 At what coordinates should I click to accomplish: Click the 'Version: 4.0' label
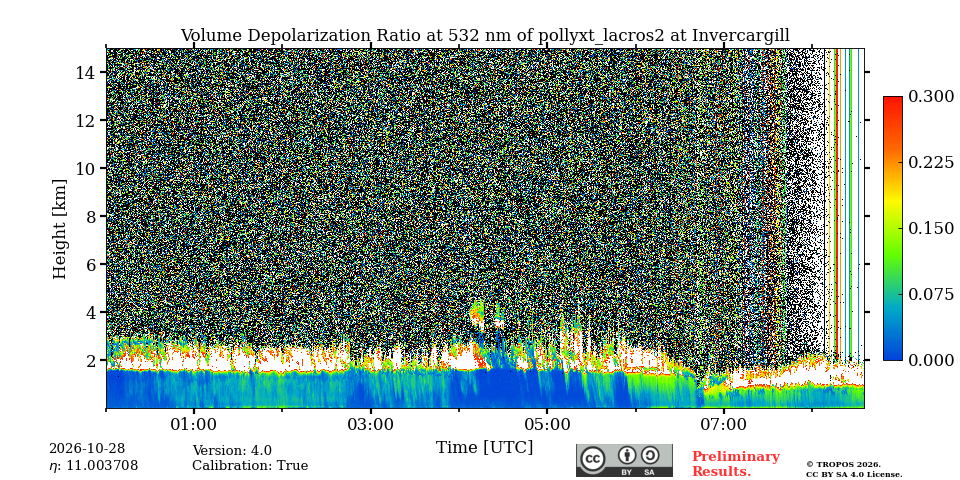(232, 451)
